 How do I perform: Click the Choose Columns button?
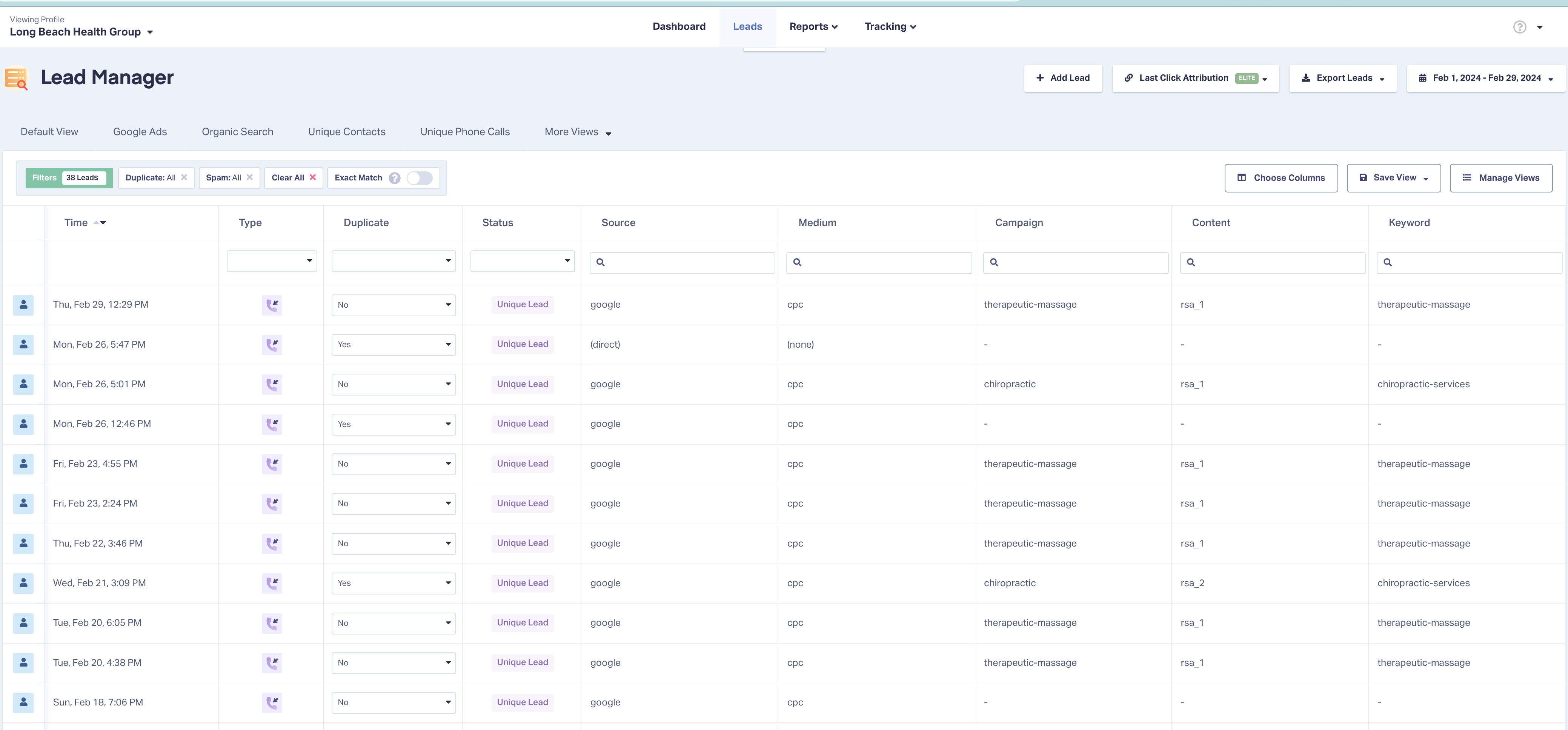(1281, 178)
